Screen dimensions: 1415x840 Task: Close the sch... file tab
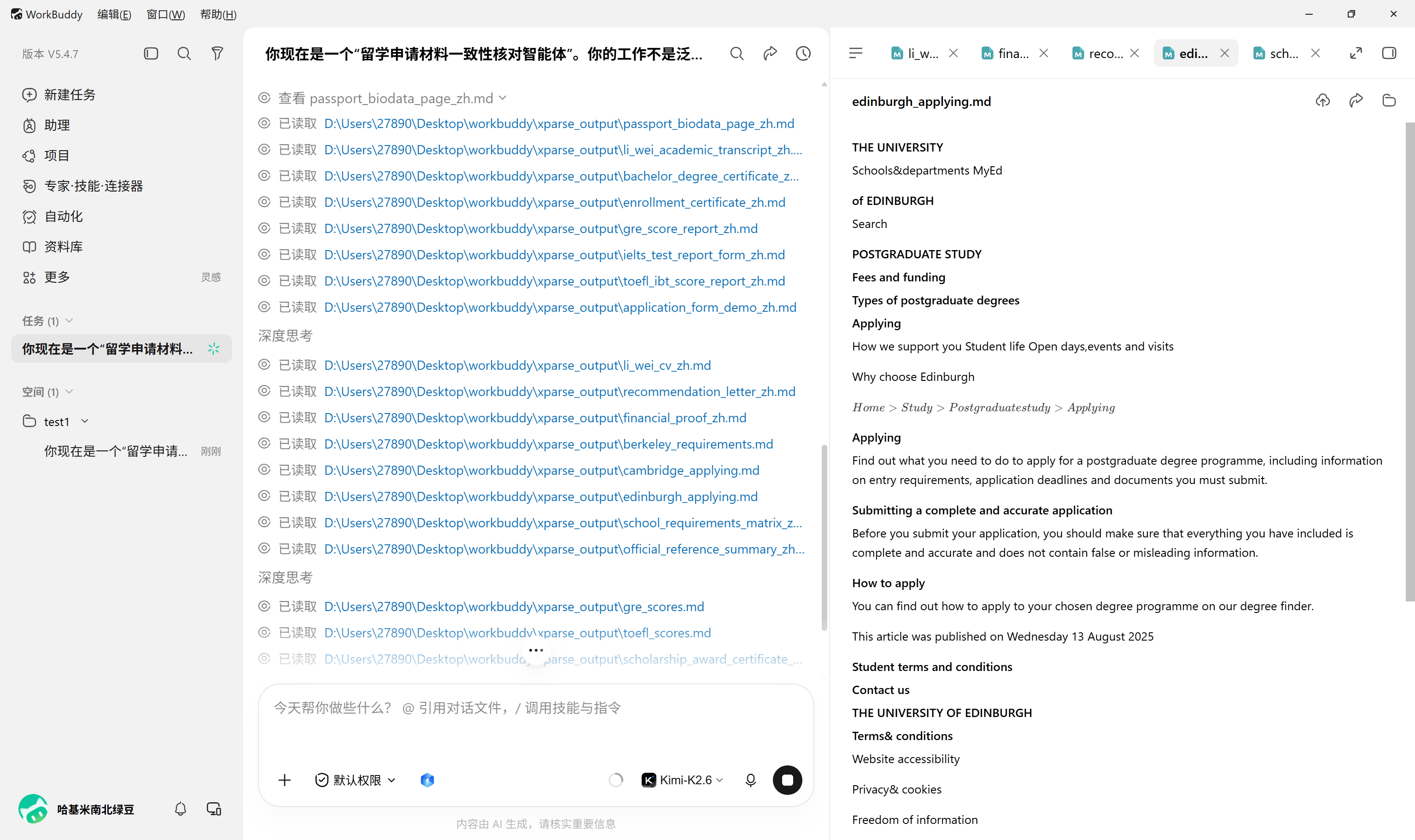1316,53
